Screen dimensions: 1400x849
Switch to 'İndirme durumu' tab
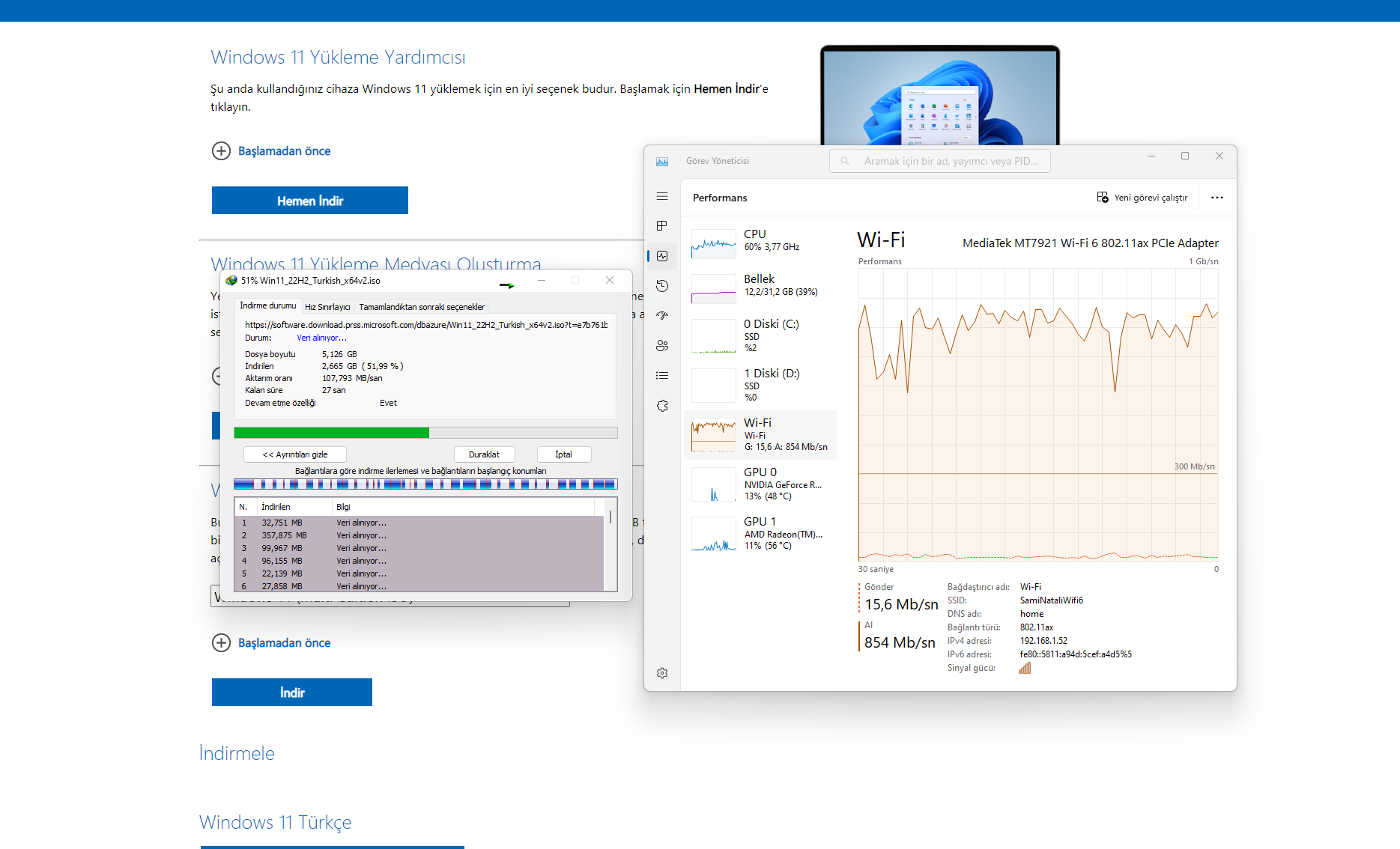(267, 306)
